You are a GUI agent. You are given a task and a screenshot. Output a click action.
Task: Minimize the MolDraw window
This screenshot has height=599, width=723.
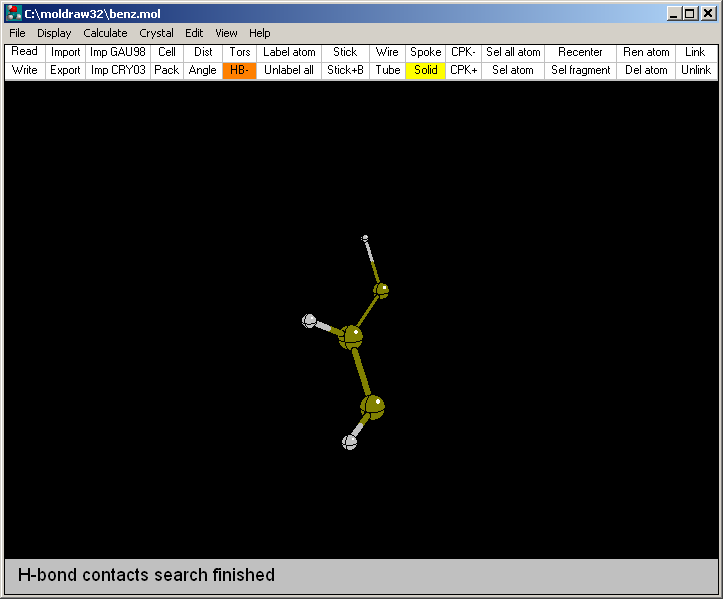[x=674, y=14]
